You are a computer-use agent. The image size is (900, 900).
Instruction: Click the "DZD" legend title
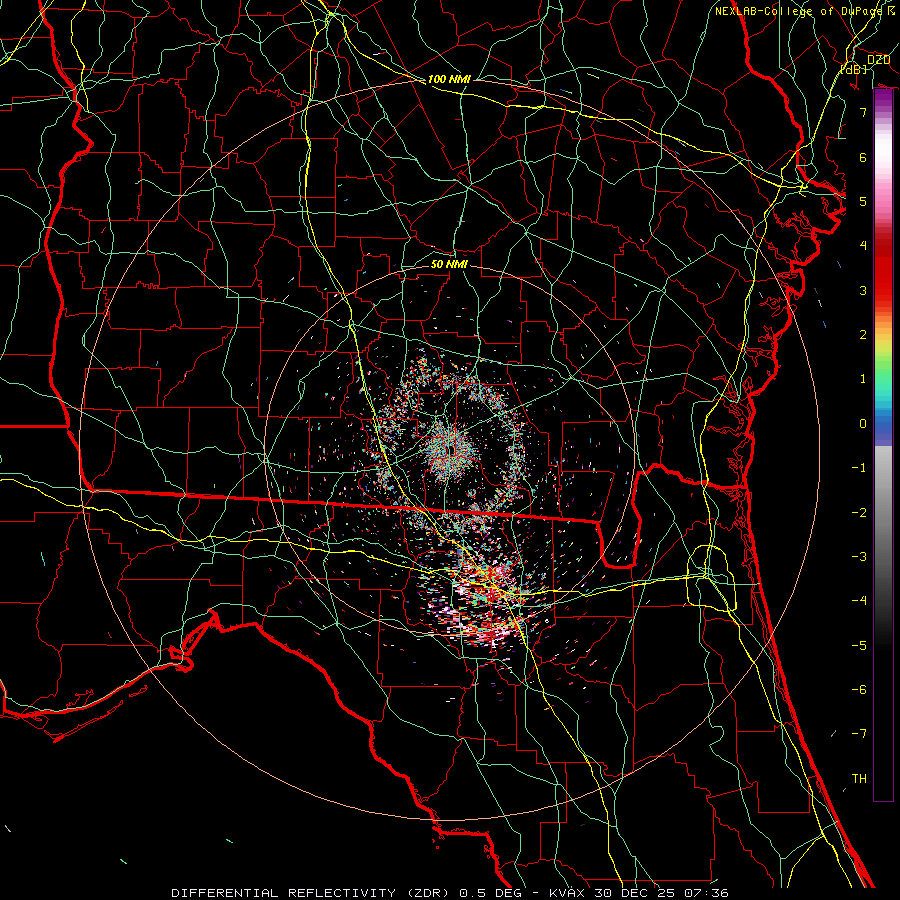[878, 60]
